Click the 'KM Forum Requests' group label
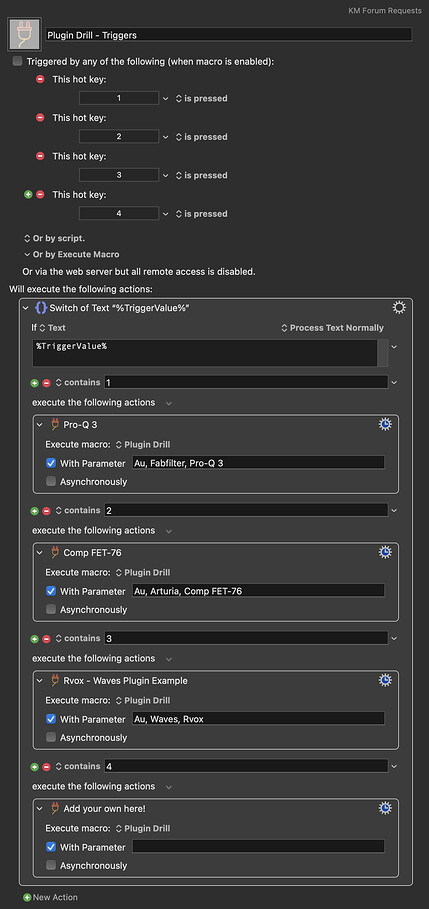Screen dimensions: 429x909 pyautogui.click(x=386, y=10)
